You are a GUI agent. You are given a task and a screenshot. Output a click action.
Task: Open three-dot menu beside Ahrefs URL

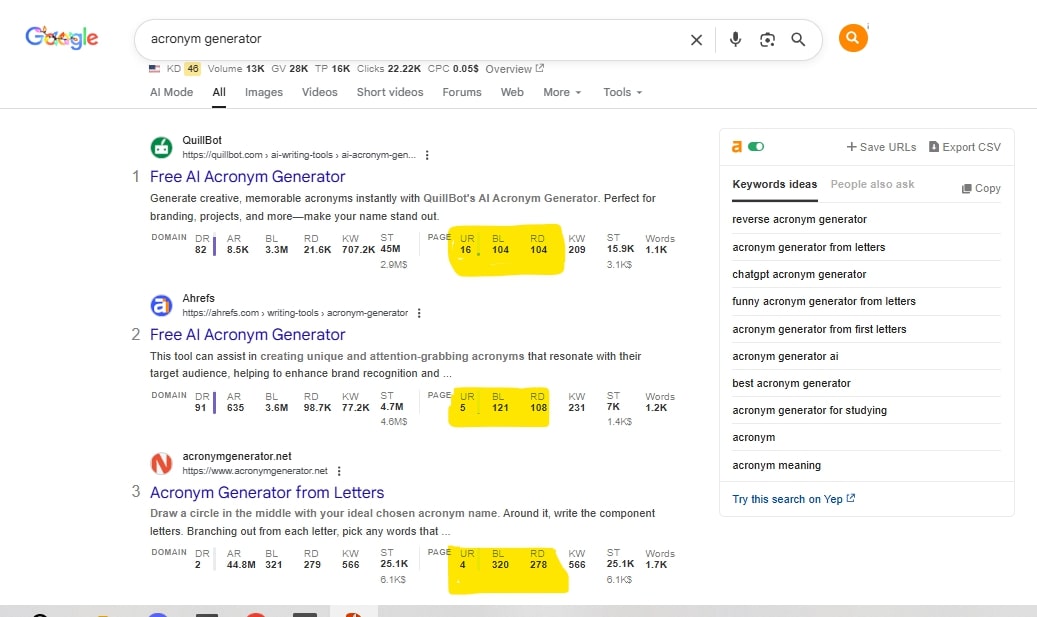click(x=419, y=313)
